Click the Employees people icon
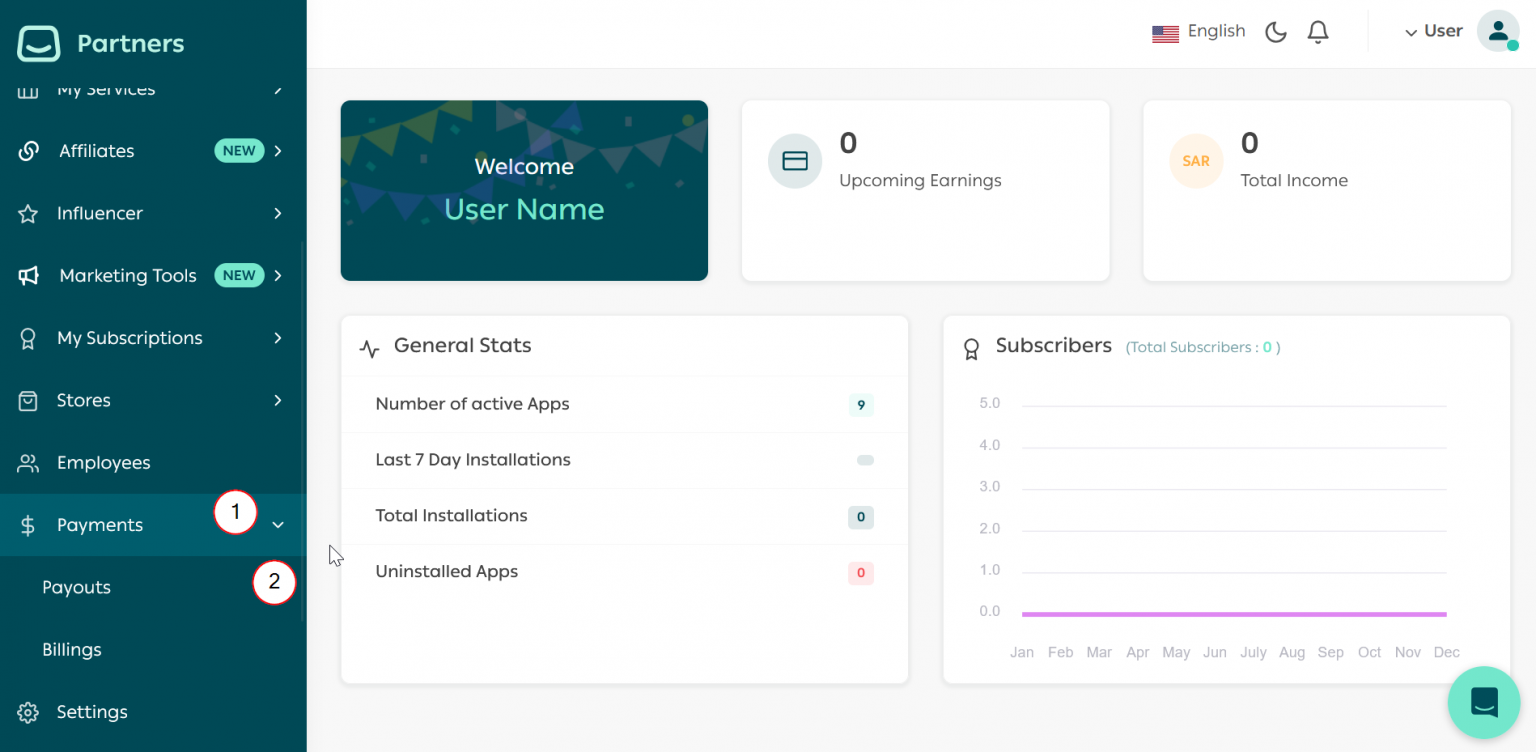Viewport: 1536px width, 752px height. pyautogui.click(x=29, y=462)
